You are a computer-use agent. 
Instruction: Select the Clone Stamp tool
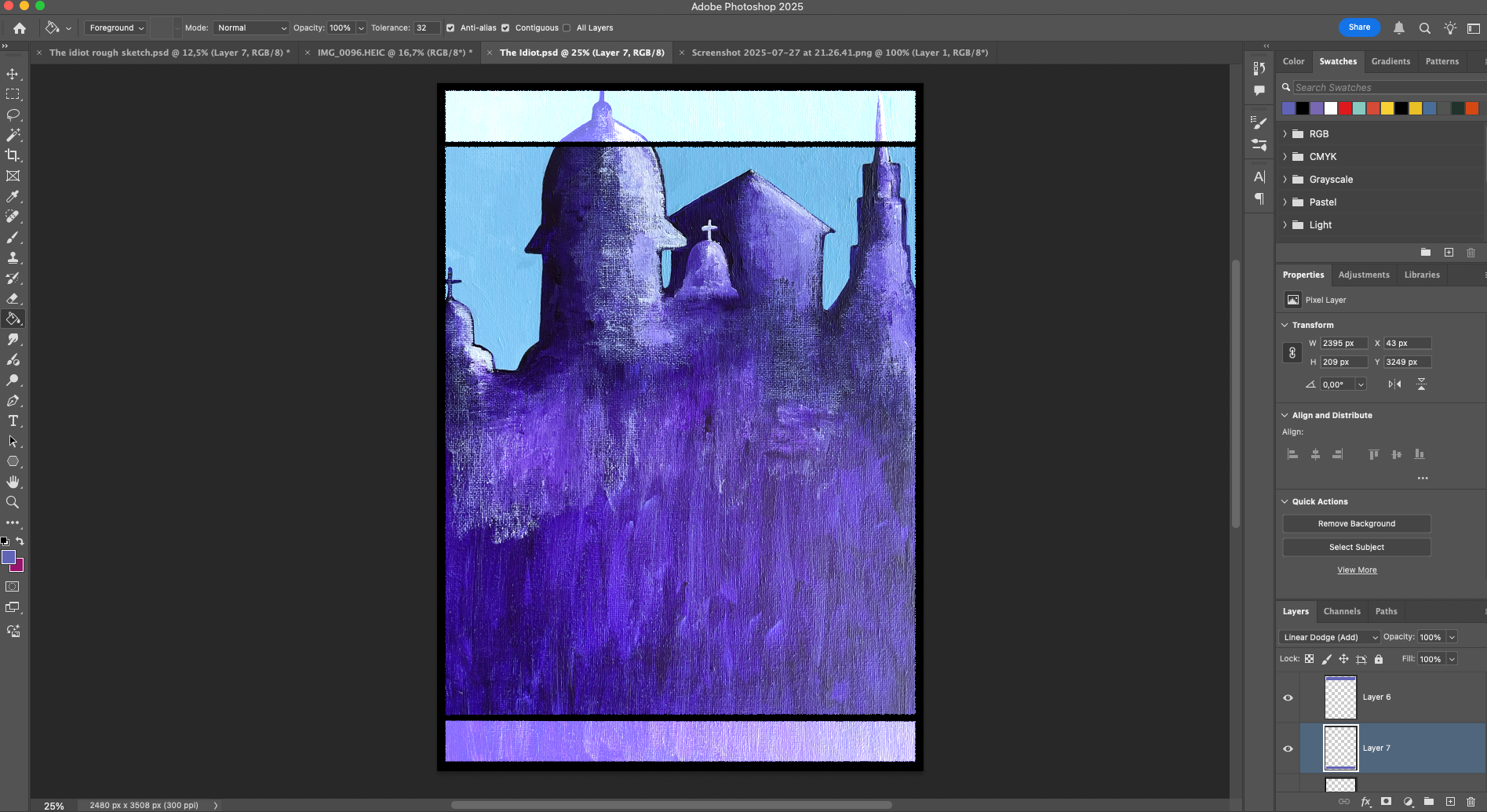(13, 257)
